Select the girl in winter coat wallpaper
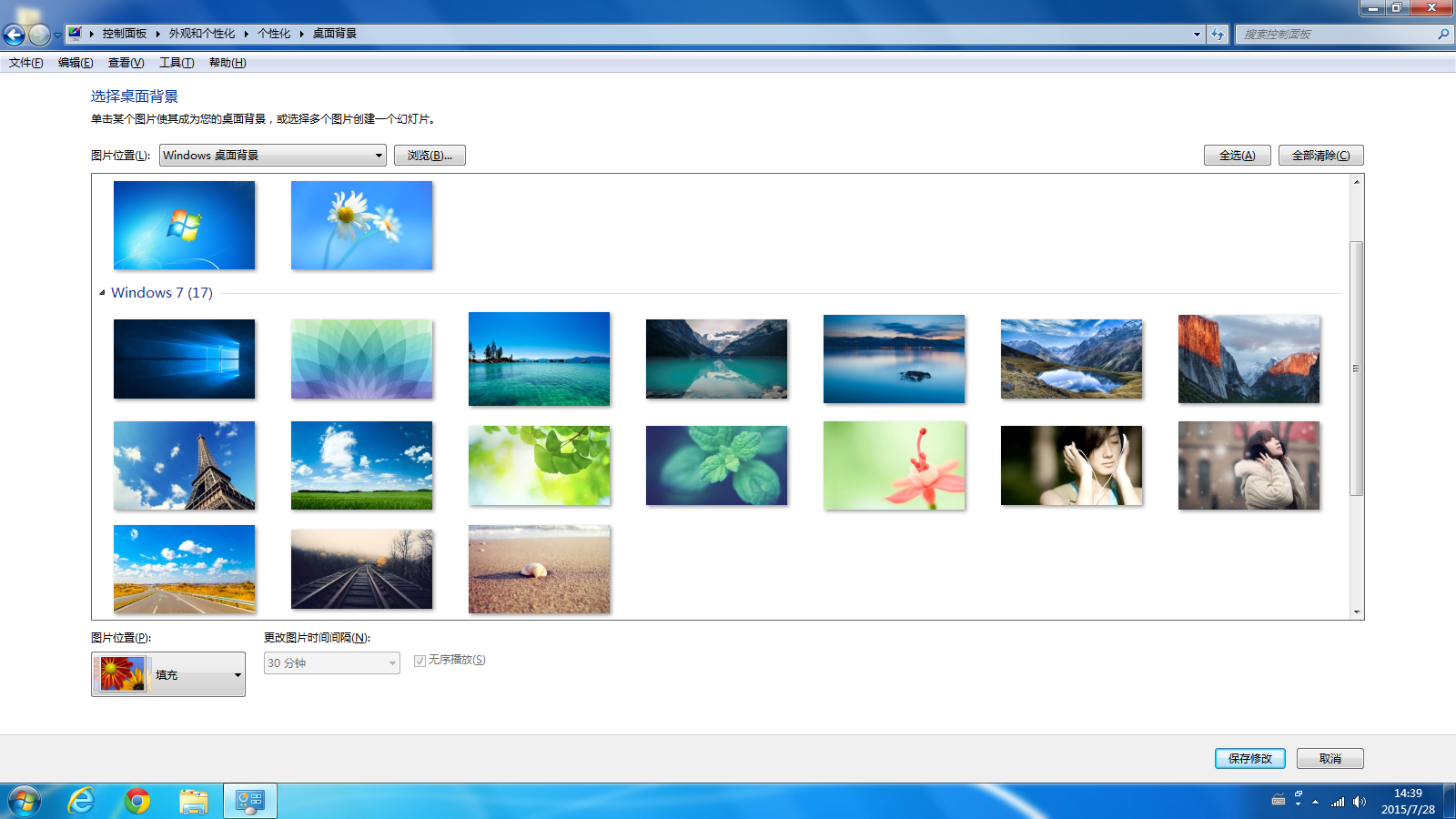Screen dimensions: 1456x819 [1249, 465]
